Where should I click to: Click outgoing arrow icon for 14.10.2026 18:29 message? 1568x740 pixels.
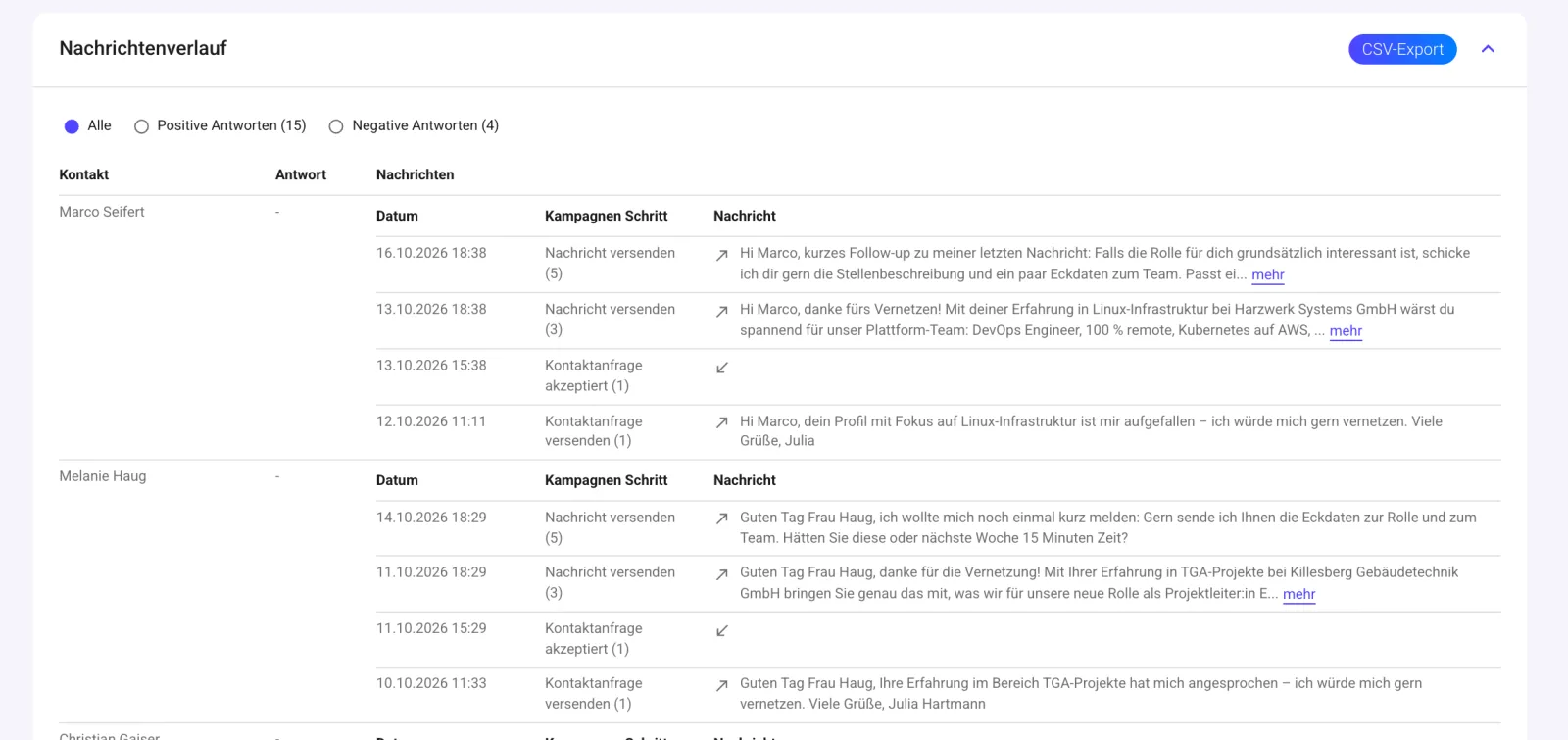click(722, 518)
